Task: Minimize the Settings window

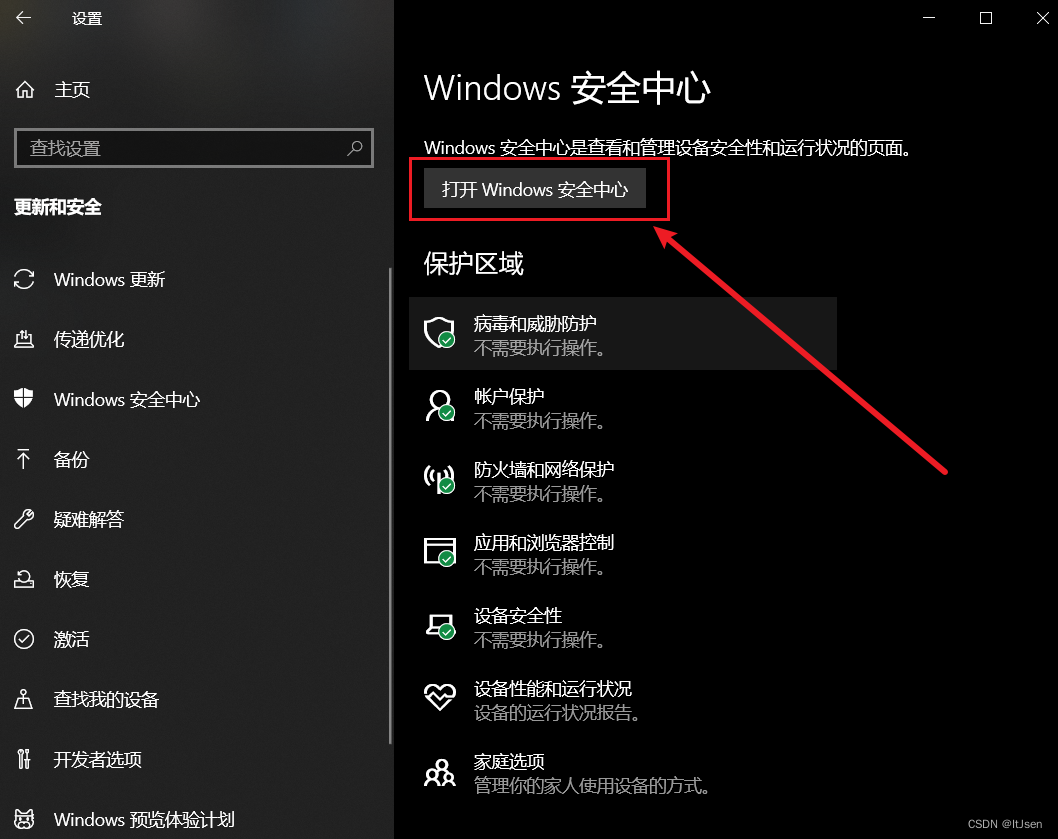Action: tap(929, 18)
